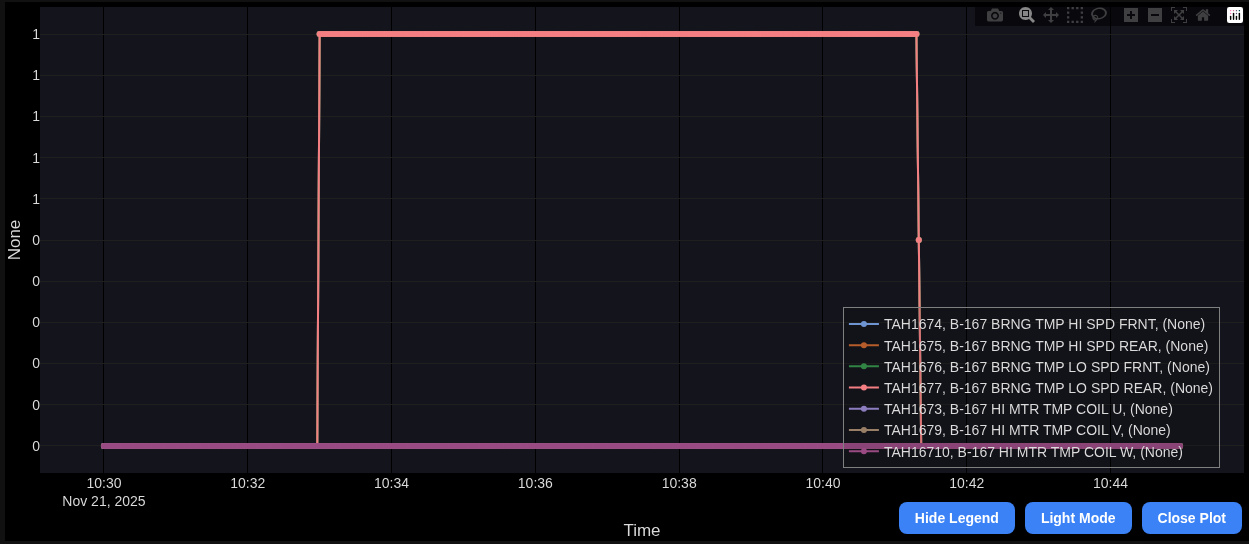Image resolution: width=1249 pixels, height=544 pixels.
Task: Switch to Light Mode
Action: [1078, 518]
